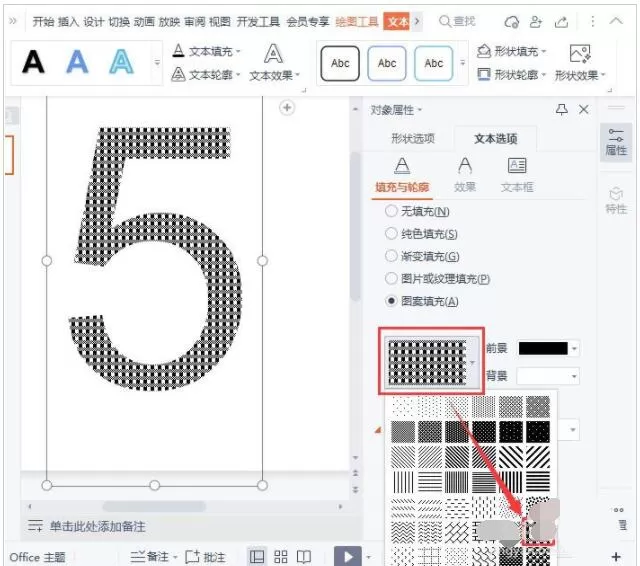
Task: Expand the text style gallery
Action: (157, 62)
